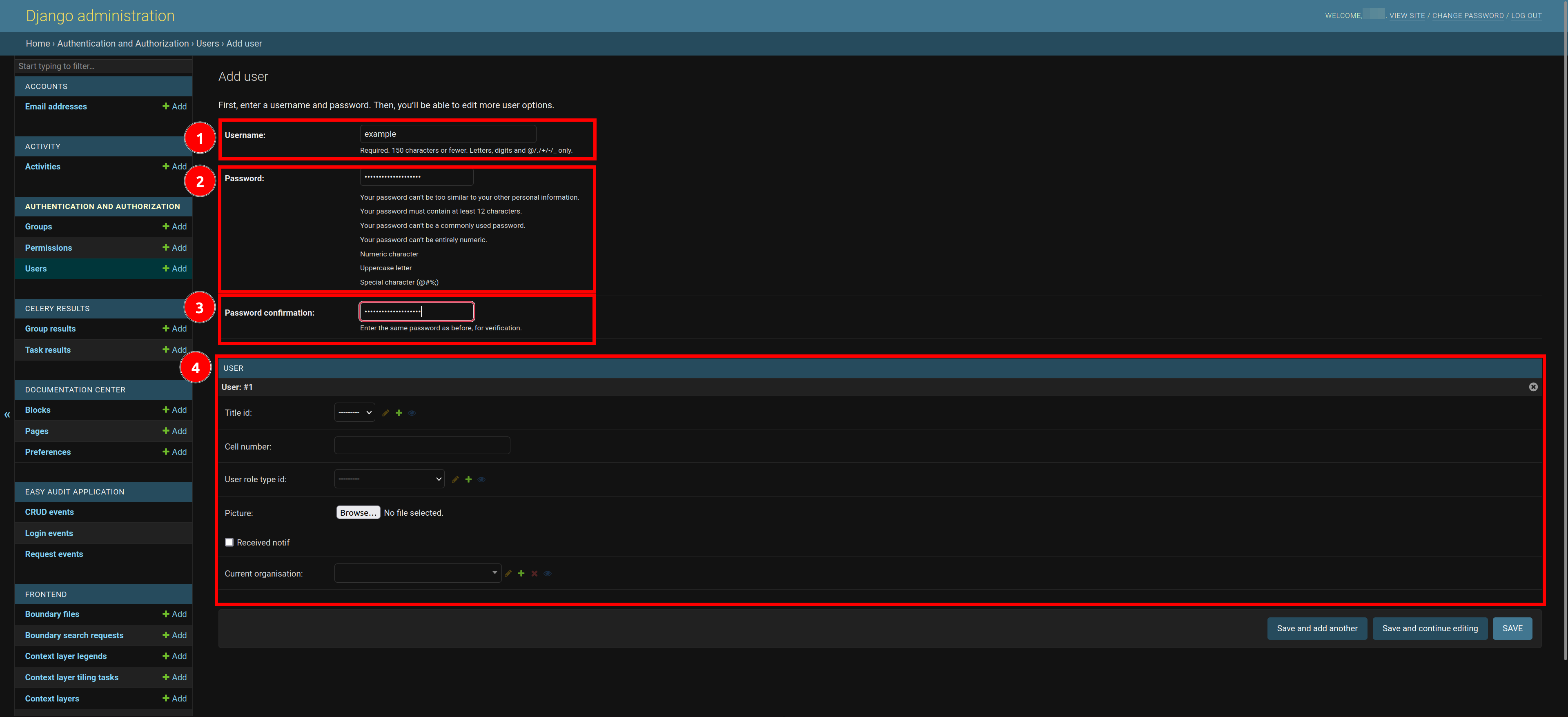
Task: Click the Add icon next to Blocks
Action: (x=175, y=410)
